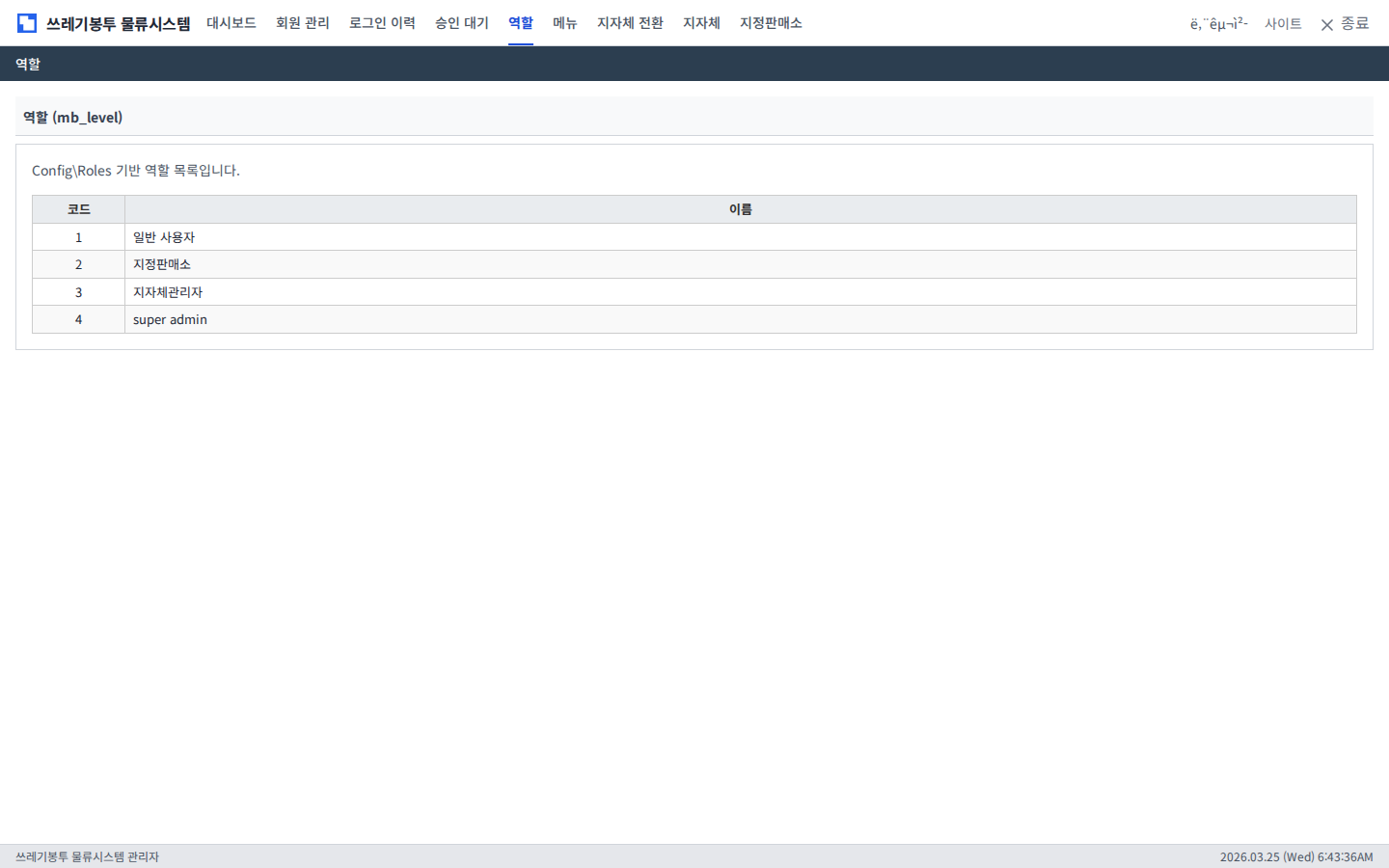Go to the 회원 관리 page
Viewport: 1389px width, 868px height.
(303, 23)
